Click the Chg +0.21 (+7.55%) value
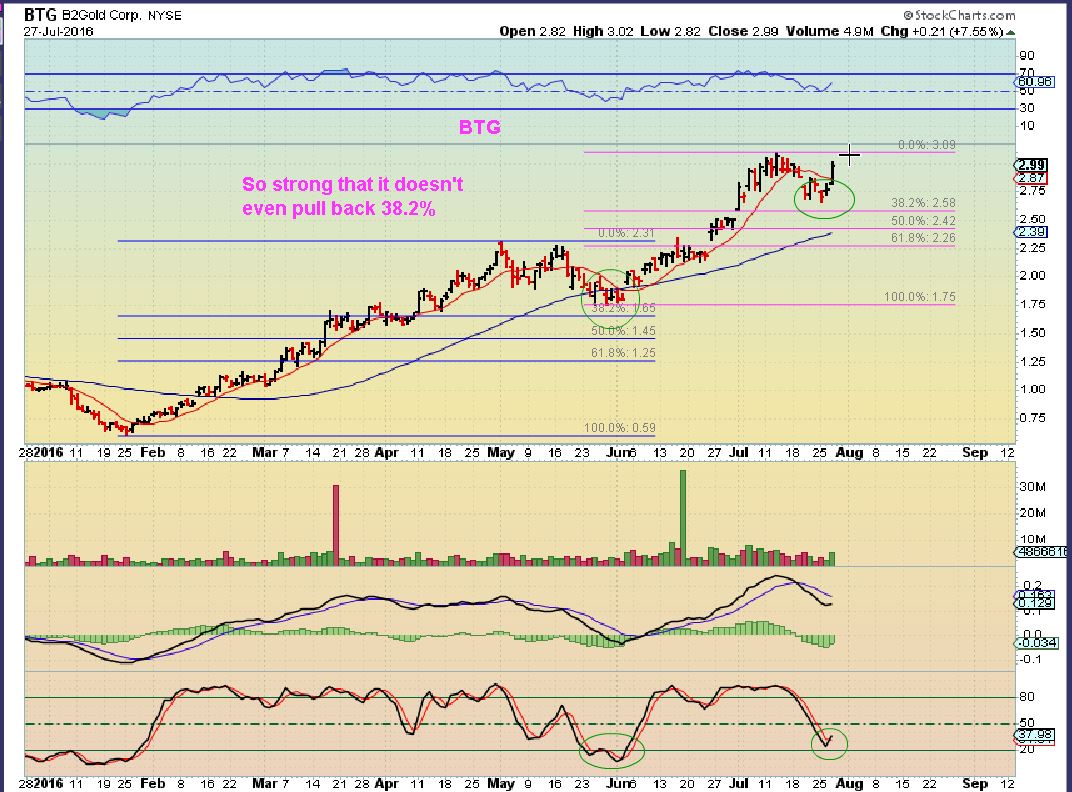The image size is (1072, 792). [x=941, y=31]
